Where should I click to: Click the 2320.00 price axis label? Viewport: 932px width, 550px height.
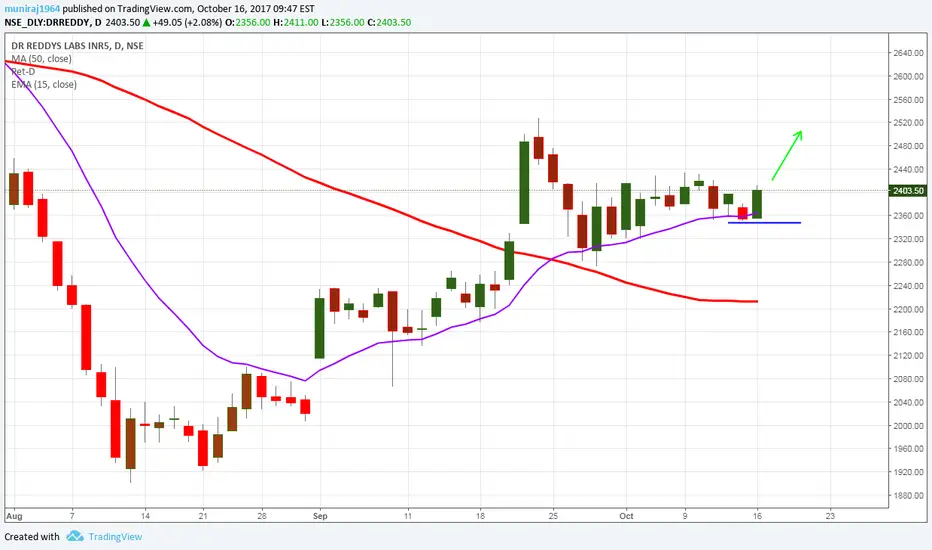pos(909,239)
